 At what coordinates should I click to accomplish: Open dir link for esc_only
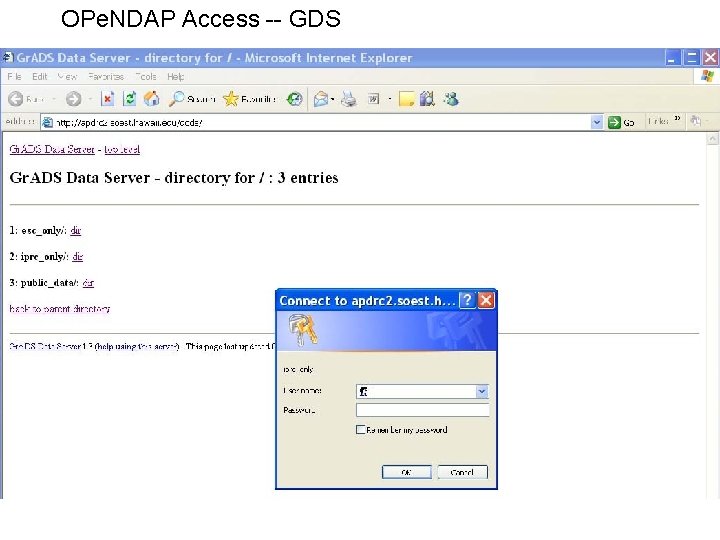coord(76,230)
